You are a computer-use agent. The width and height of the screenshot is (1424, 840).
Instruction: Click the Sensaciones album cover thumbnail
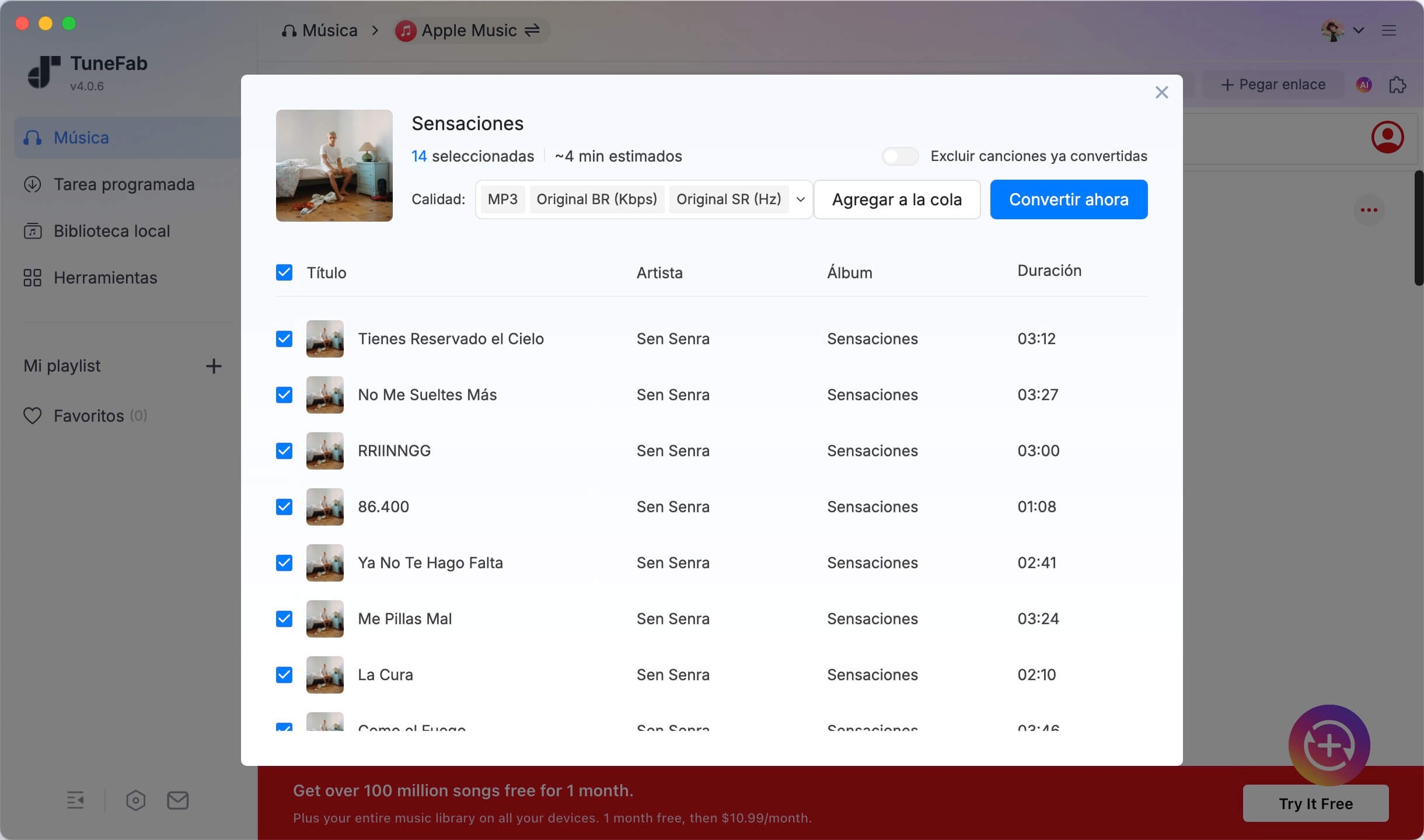334,166
